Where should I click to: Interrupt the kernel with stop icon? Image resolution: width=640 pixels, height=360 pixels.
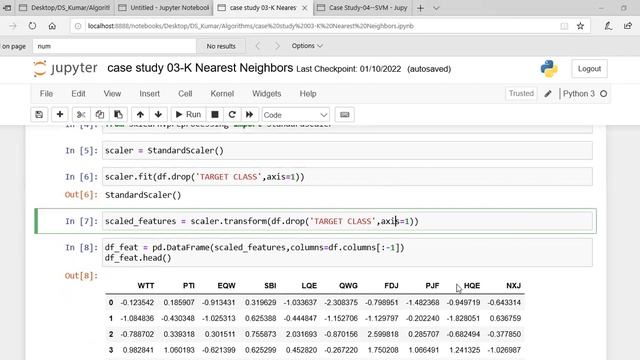[x=215, y=115]
